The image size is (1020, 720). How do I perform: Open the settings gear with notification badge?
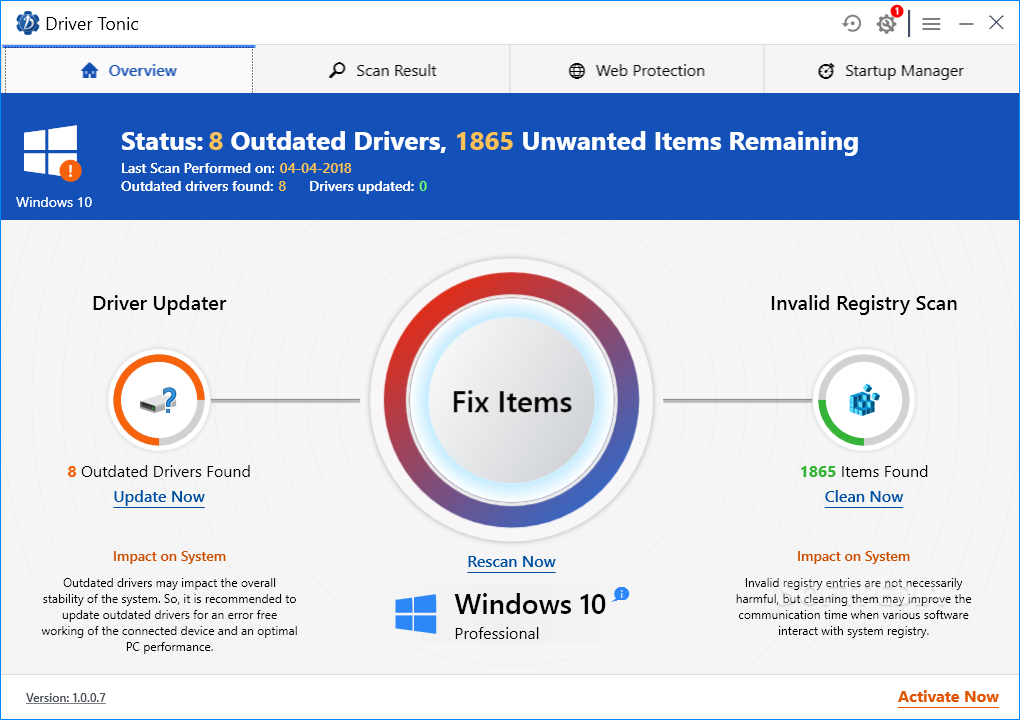(x=887, y=22)
